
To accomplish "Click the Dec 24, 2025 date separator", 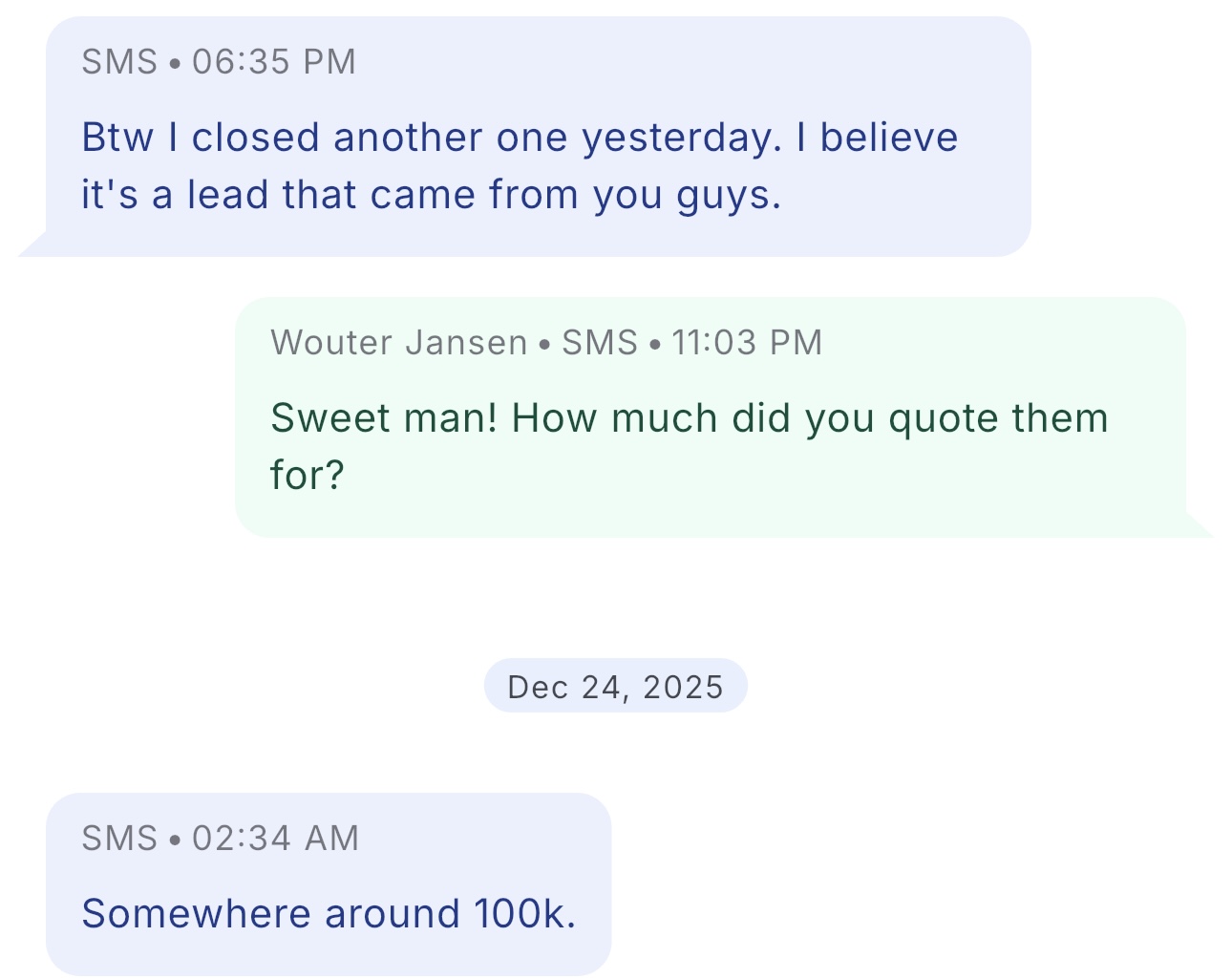I will [x=615, y=687].
